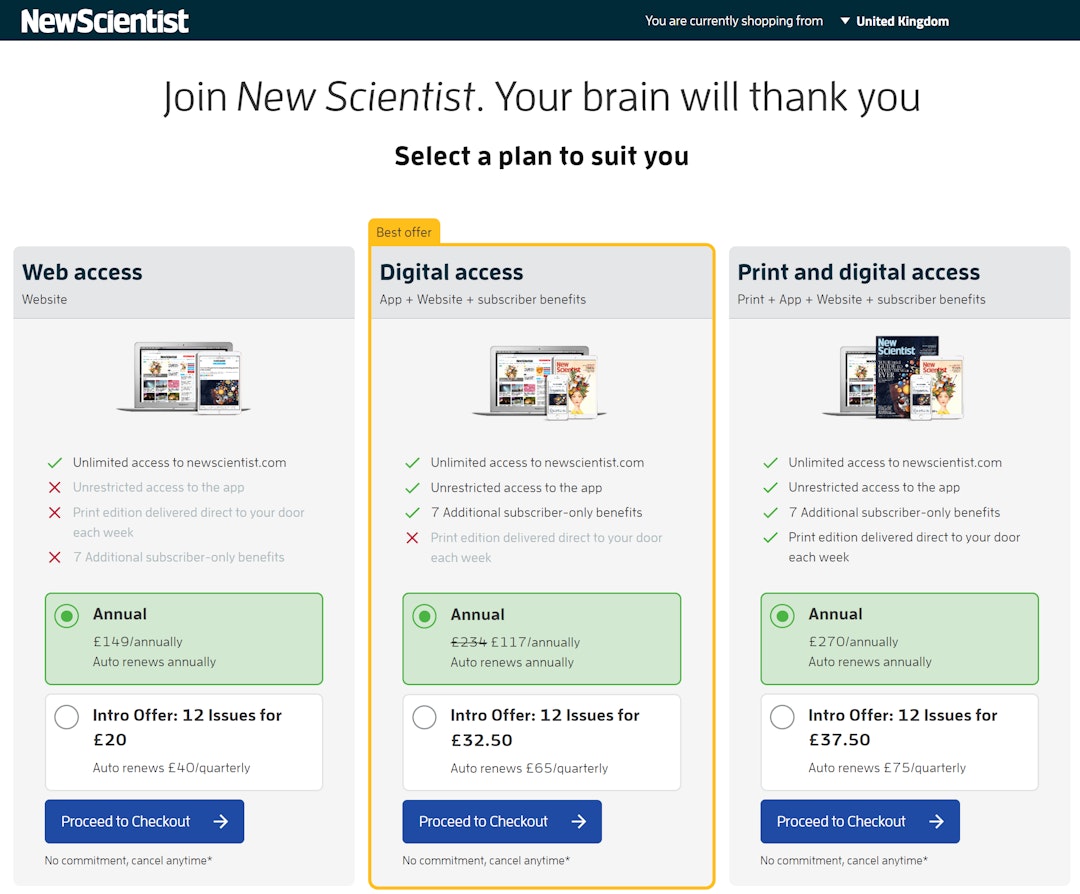Choose Digital access £32.50 Intro Offer
The height and width of the screenshot is (894, 1080).
(425, 717)
